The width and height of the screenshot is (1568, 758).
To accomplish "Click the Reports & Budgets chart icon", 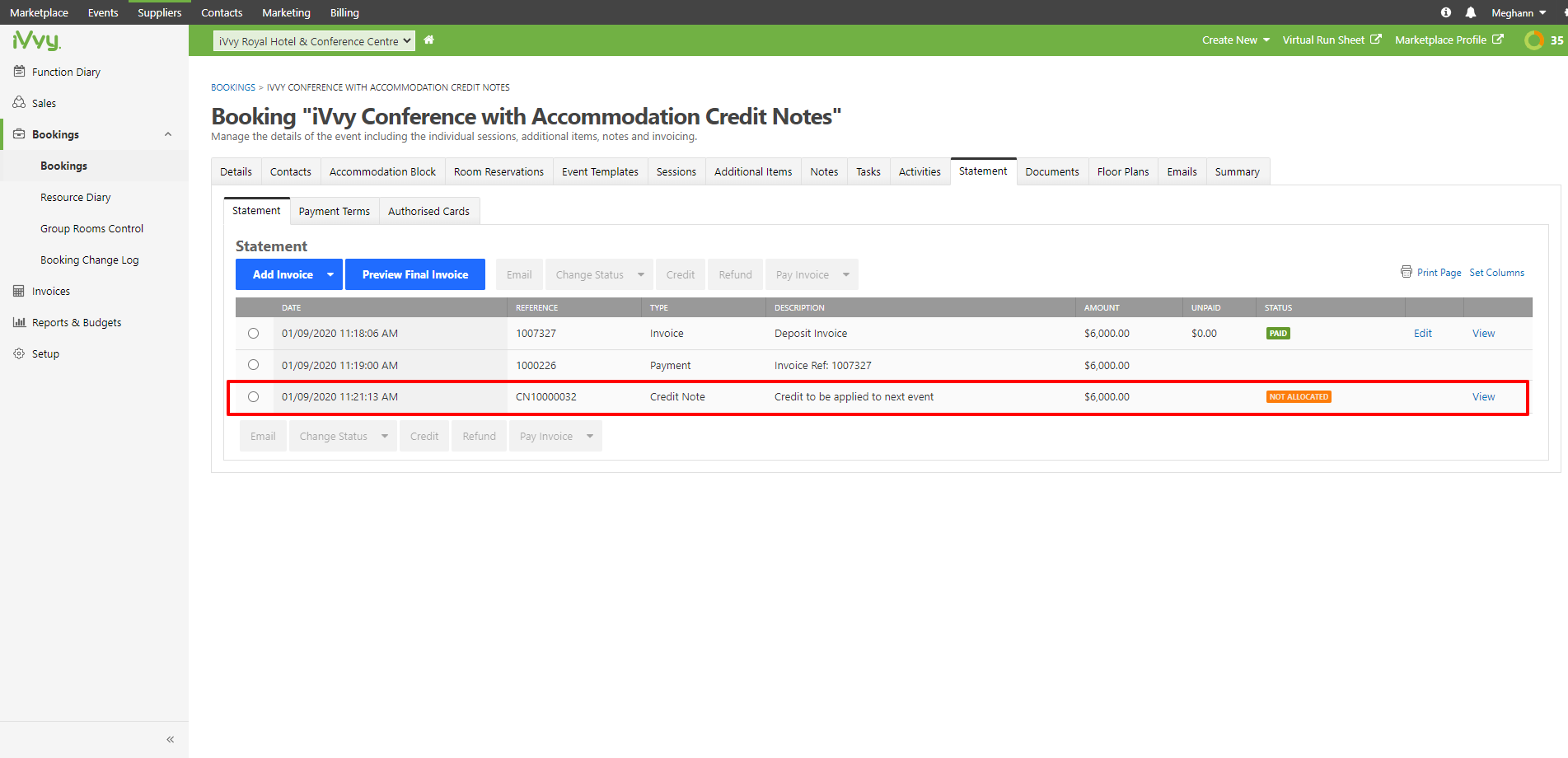I will (19, 322).
